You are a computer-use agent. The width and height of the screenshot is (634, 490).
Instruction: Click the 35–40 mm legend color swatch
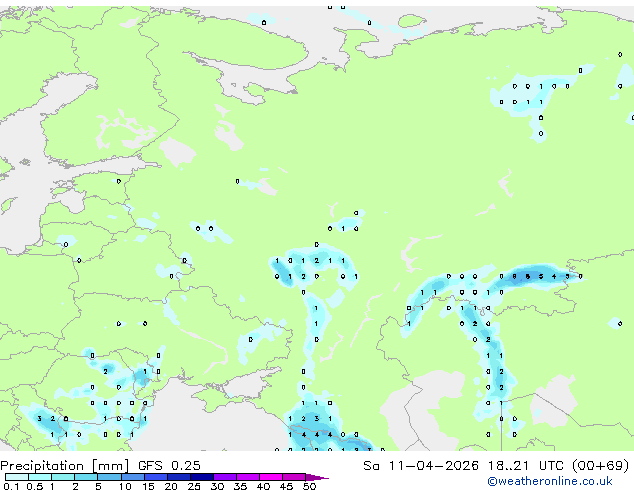coord(248,477)
